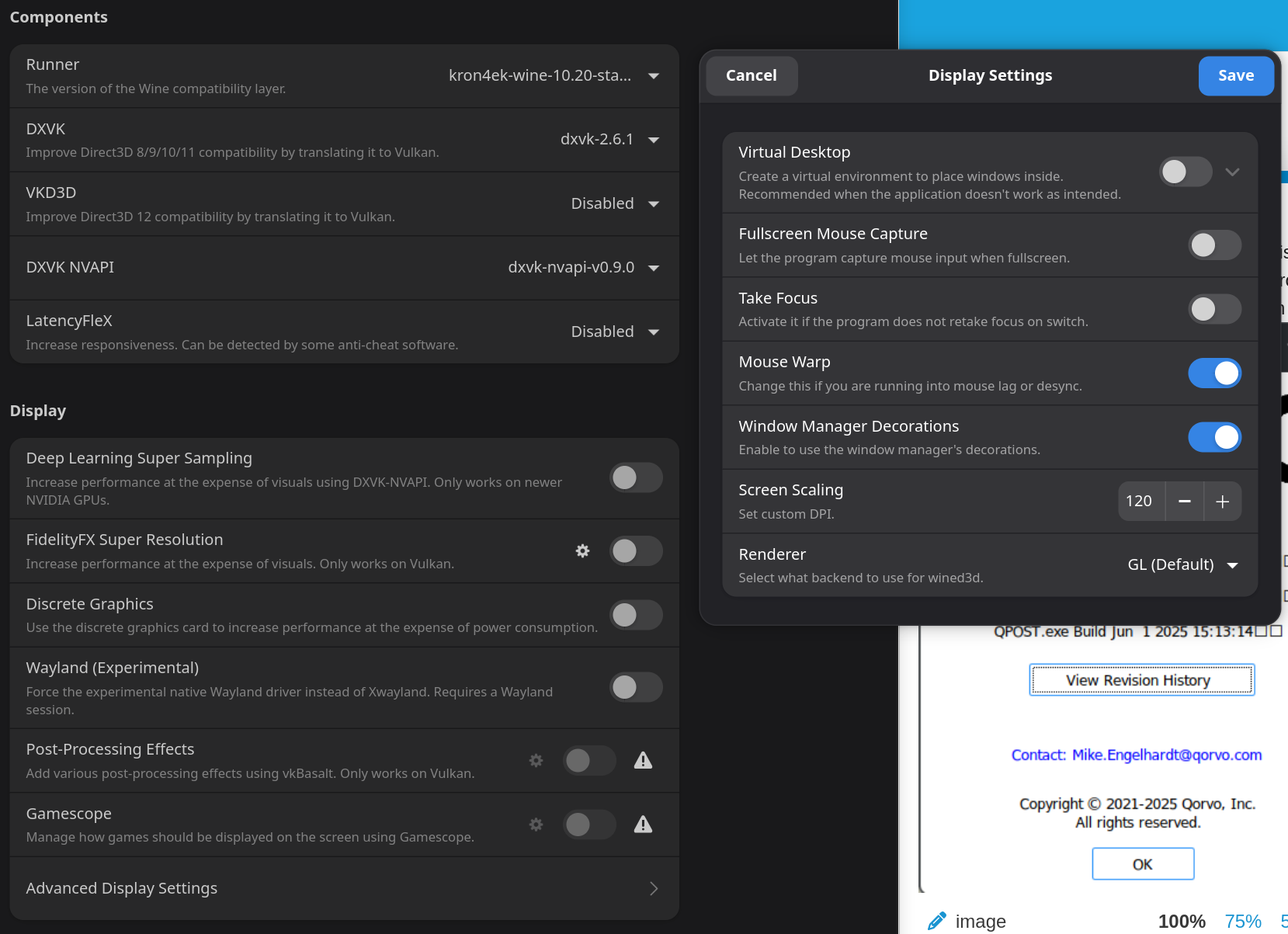The width and height of the screenshot is (1288, 934).
Task: Click the Post-Processing Effects gear icon
Action: (536, 761)
